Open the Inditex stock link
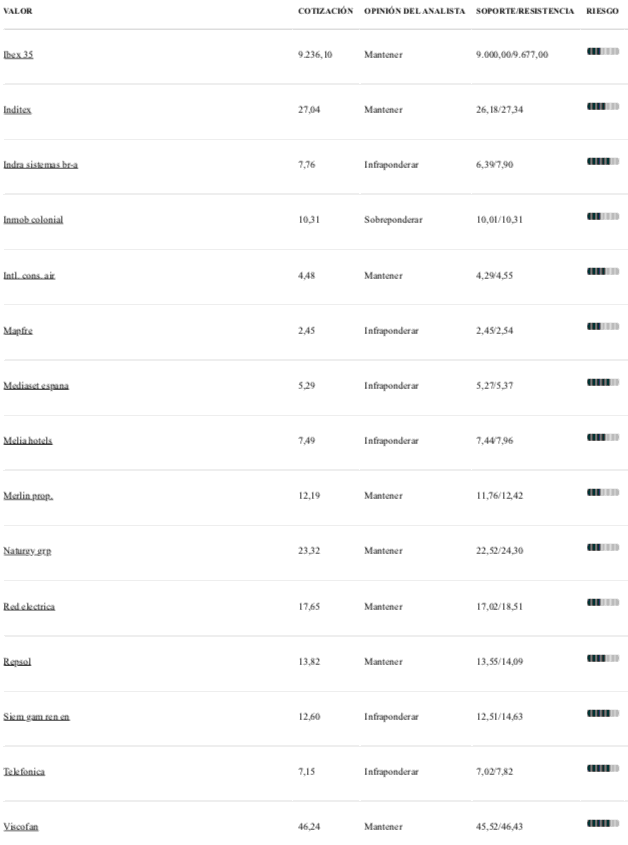The height and width of the screenshot is (845, 628). pos(17,109)
